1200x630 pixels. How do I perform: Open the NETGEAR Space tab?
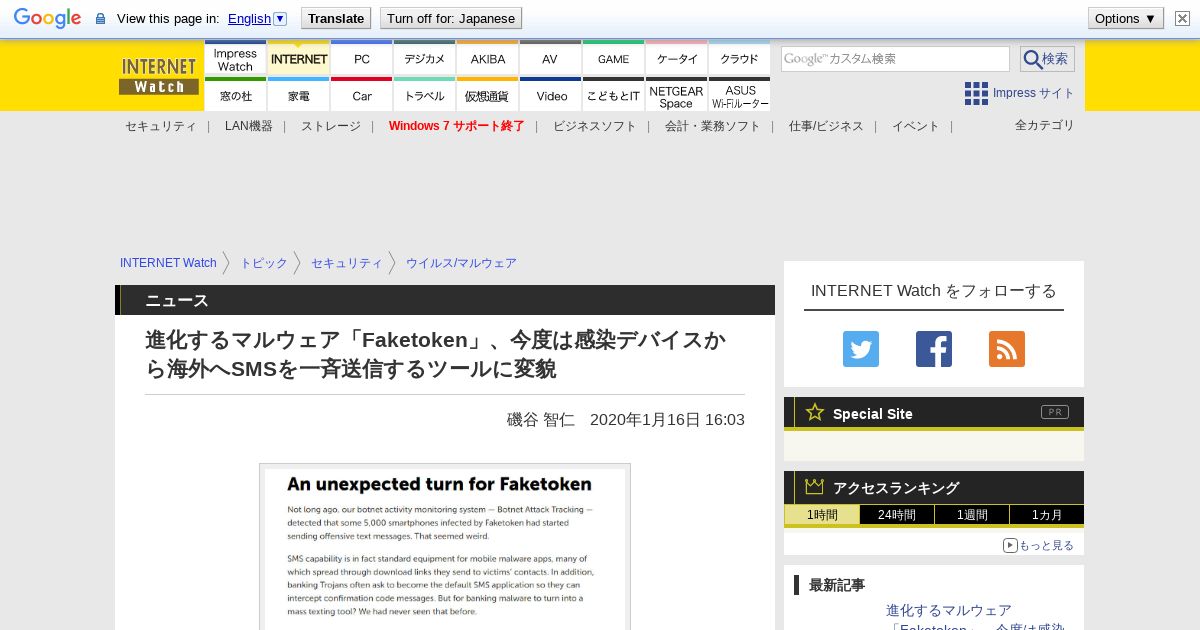(677, 95)
